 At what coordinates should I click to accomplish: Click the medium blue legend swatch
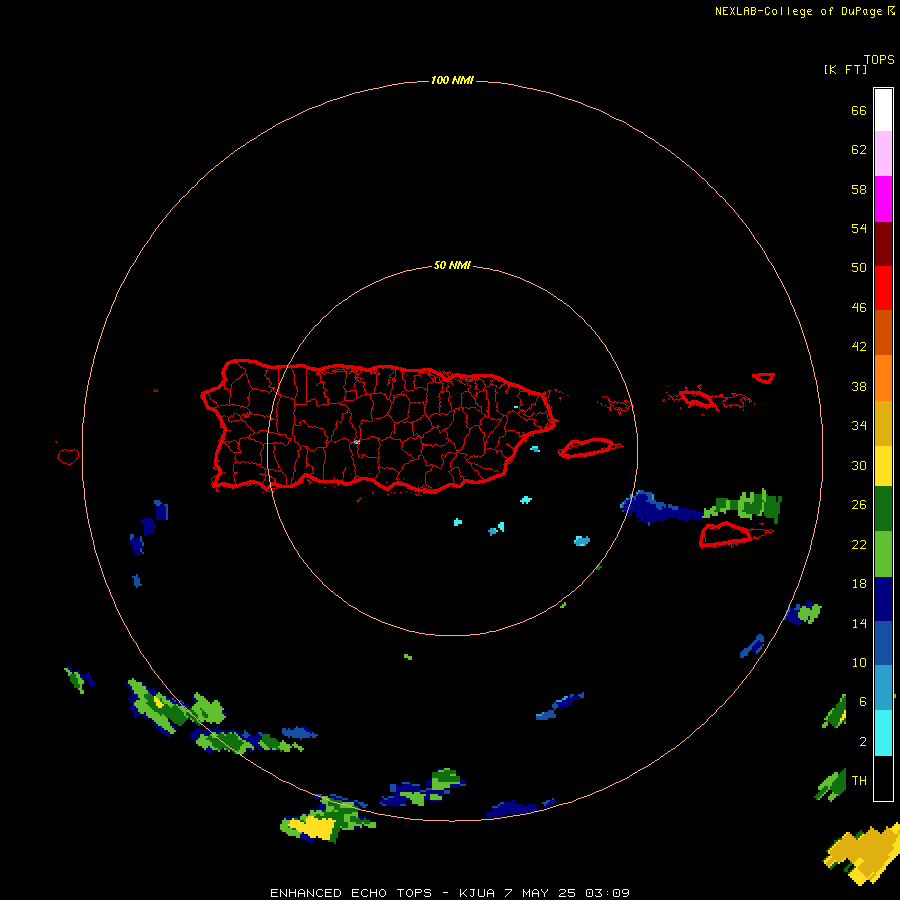pyautogui.click(x=883, y=643)
